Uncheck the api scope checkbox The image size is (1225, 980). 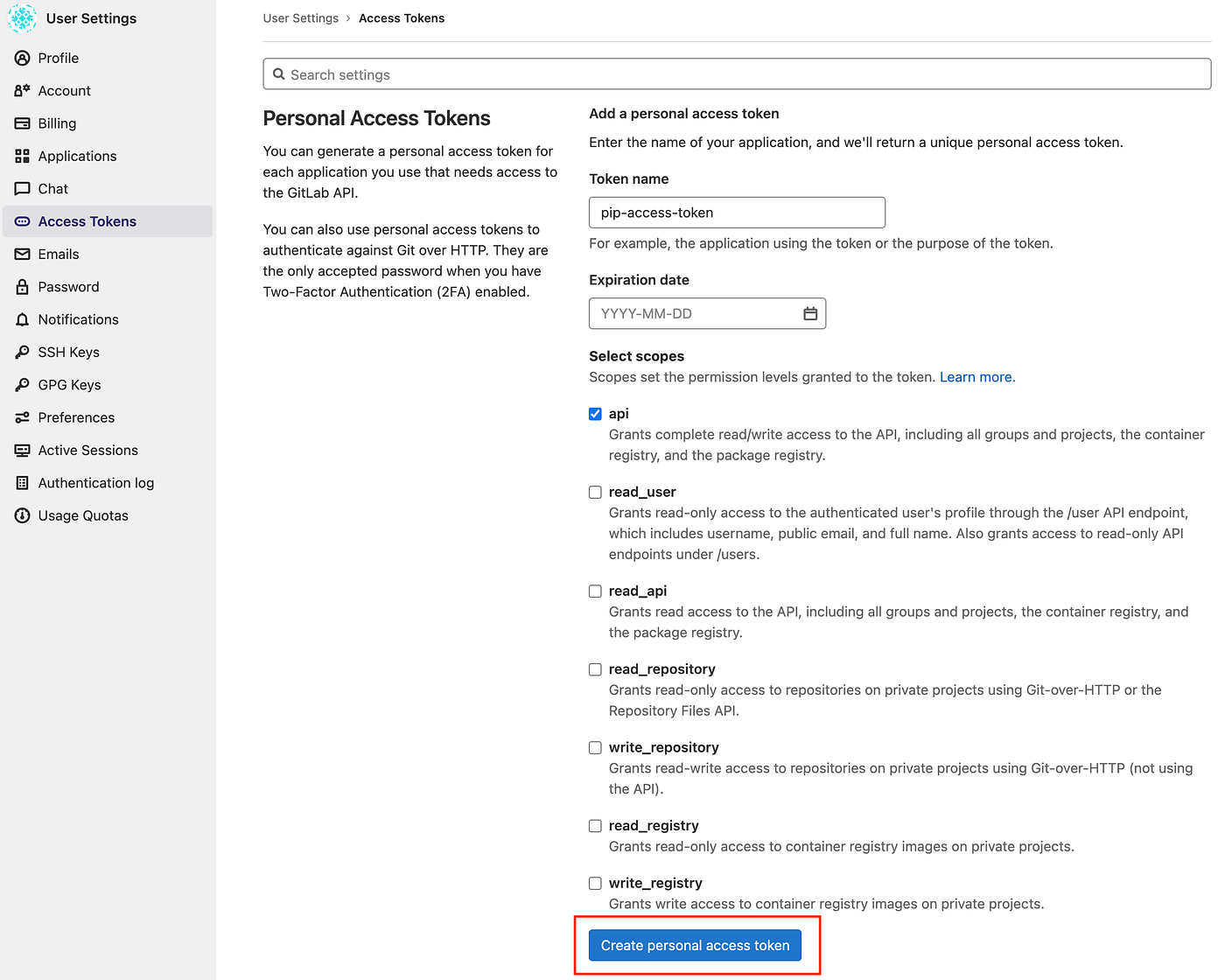coord(595,414)
